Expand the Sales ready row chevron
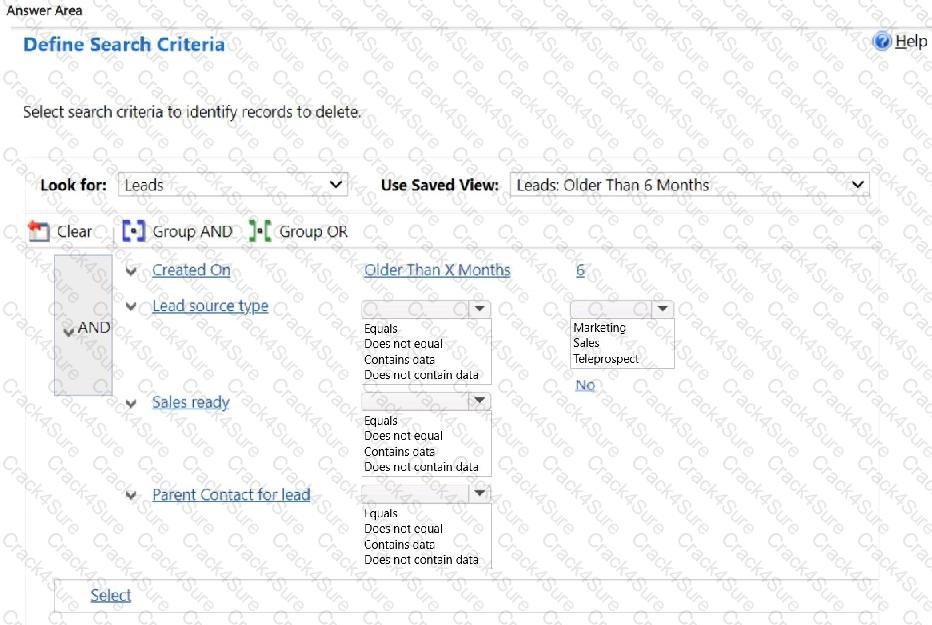 131,403
